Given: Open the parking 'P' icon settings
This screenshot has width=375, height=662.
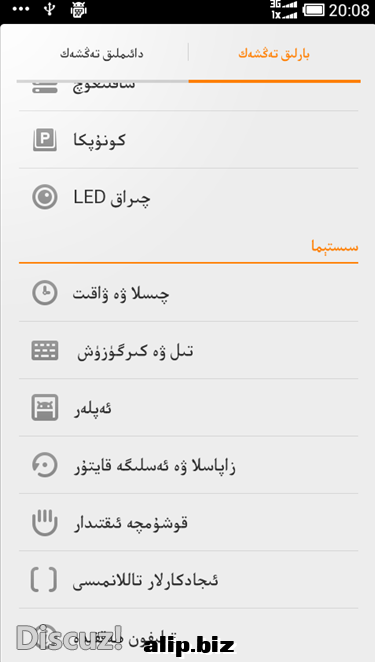Looking at the screenshot, I should (45, 140).
